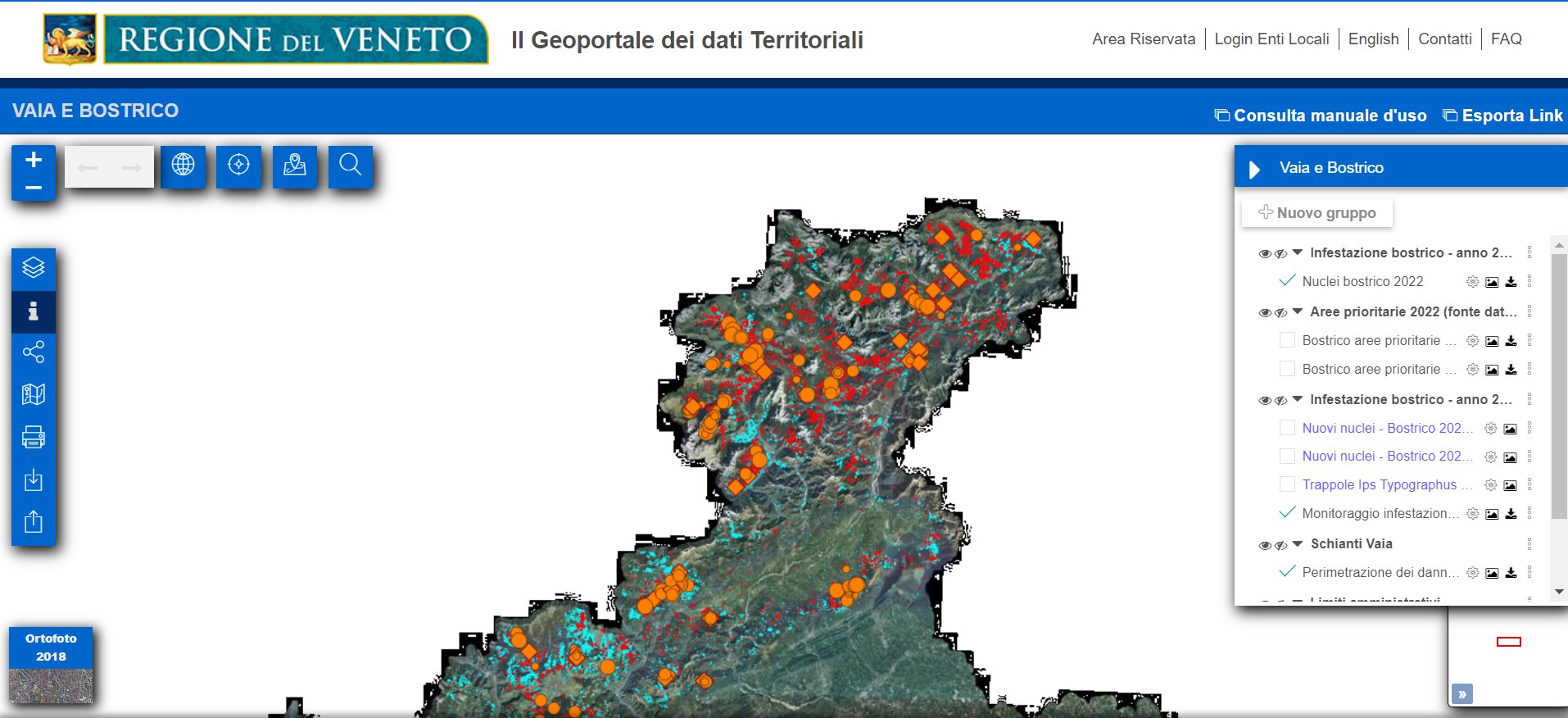Viewport: 1568px width, 718px height.
Task: Click the Nuovo gruppo button
Action: coord(1316,213)
